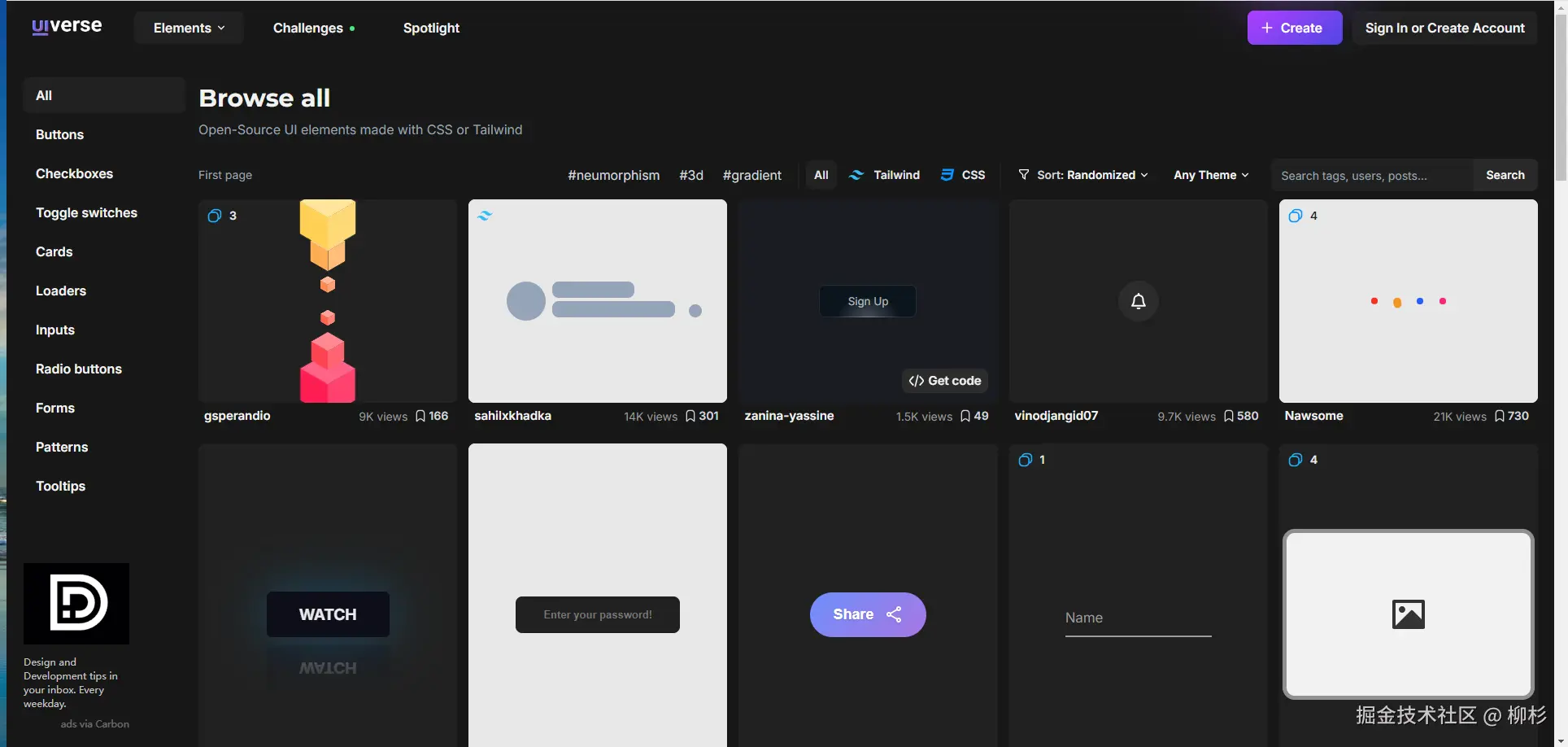1568x747 pixels.
Task: Click variations icon on gsperandio card
Action: 215,216
